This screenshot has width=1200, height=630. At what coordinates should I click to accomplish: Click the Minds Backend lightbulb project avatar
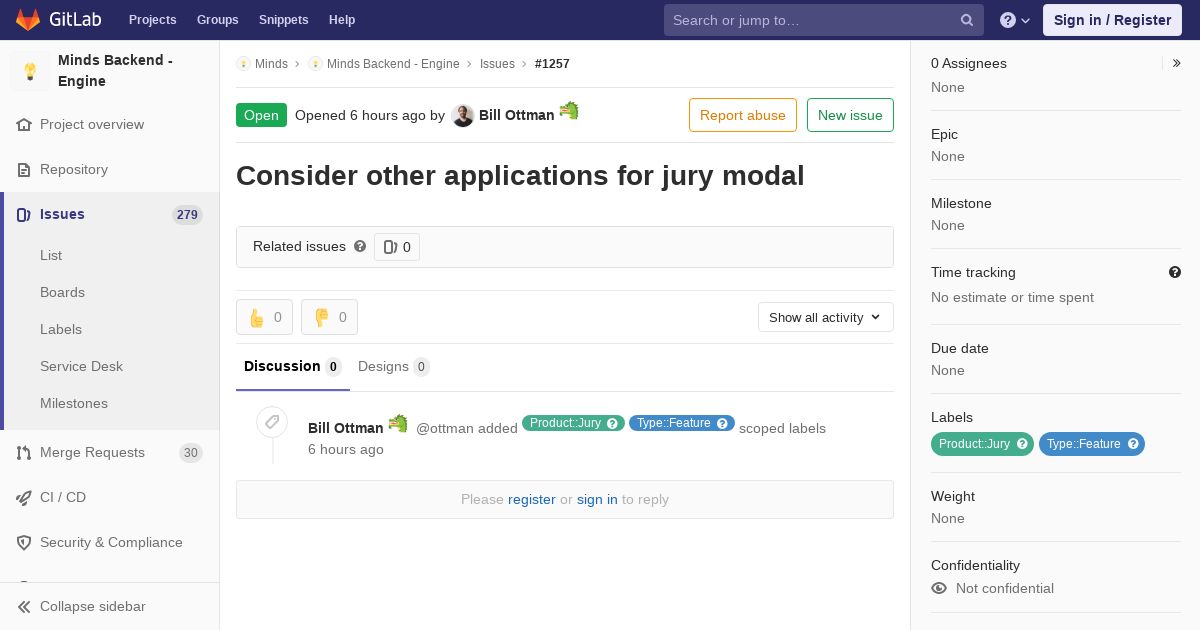click(30, 71)
